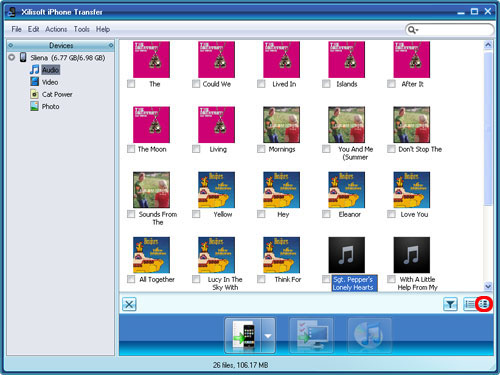This screenshot has height=375, width=500.
Task: Select the Hey album thumbnail
Action: tap(281, 190)
